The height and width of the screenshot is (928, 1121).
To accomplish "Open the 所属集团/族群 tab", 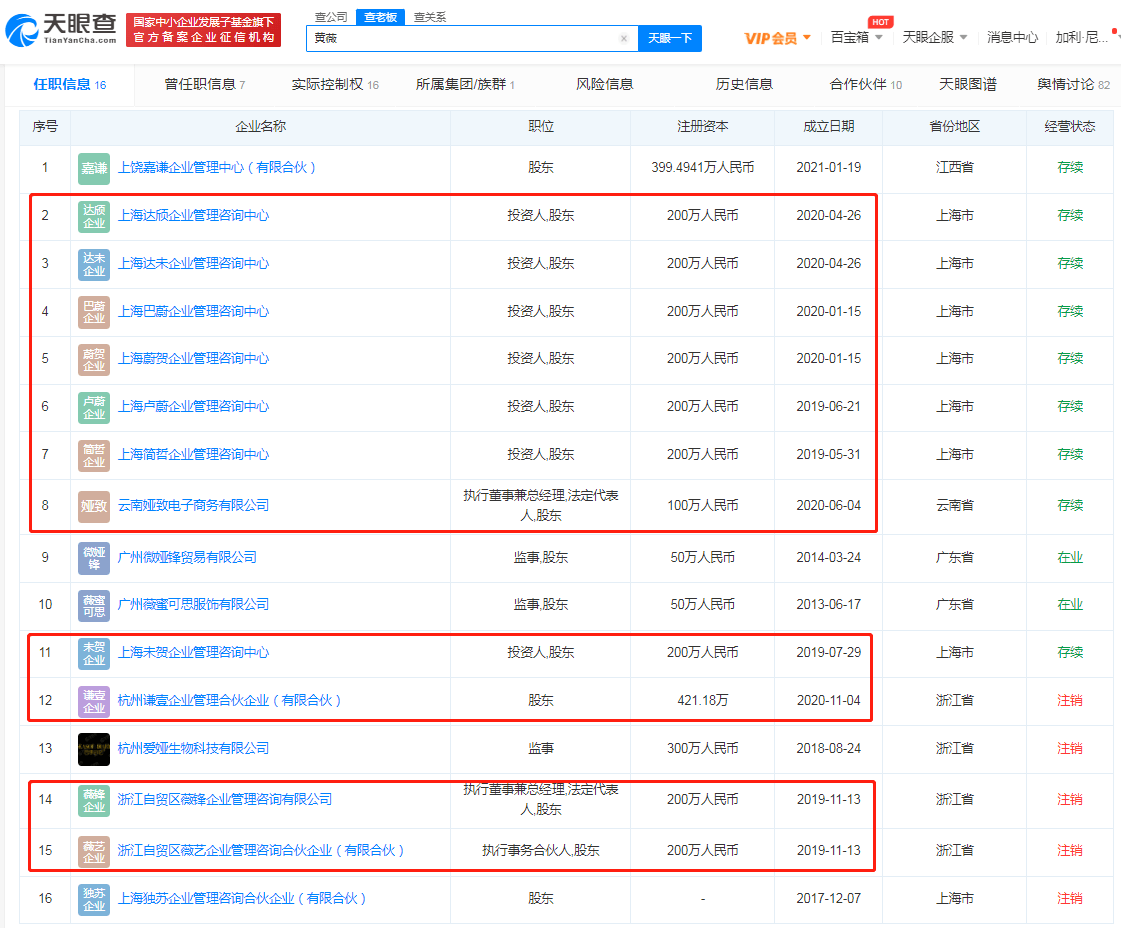I will tap(465, 85).
